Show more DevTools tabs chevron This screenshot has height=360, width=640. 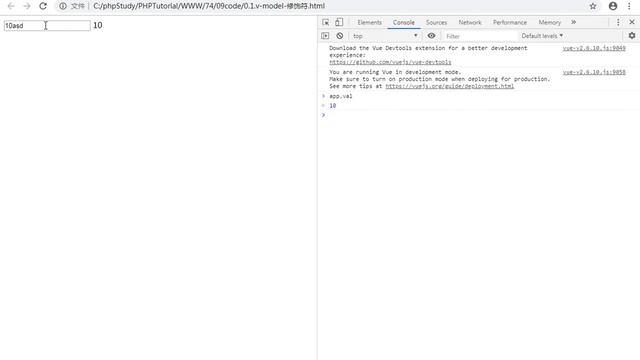pos(573,22)
